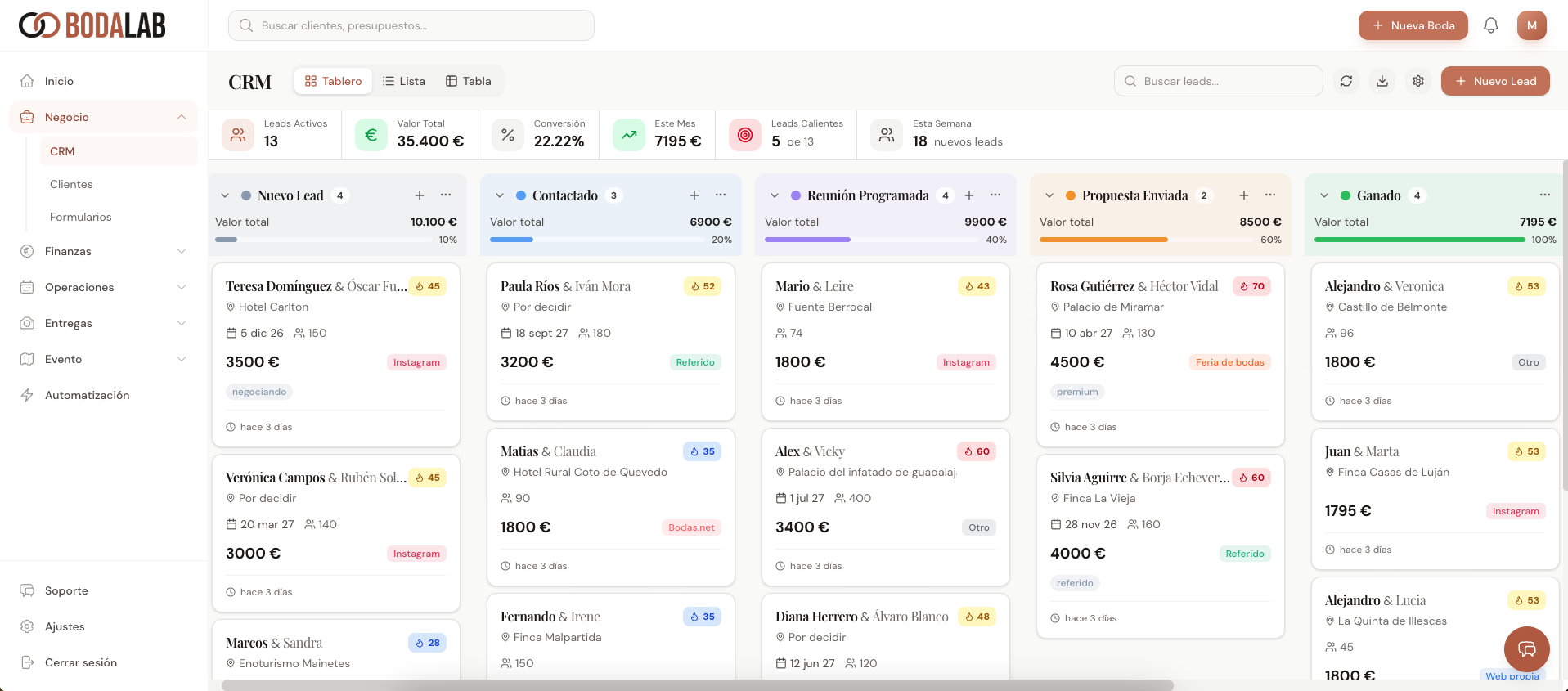This screenshot has height=691, width=1568.
Task: Click the Leads Activos people icon
Action: 238,135
